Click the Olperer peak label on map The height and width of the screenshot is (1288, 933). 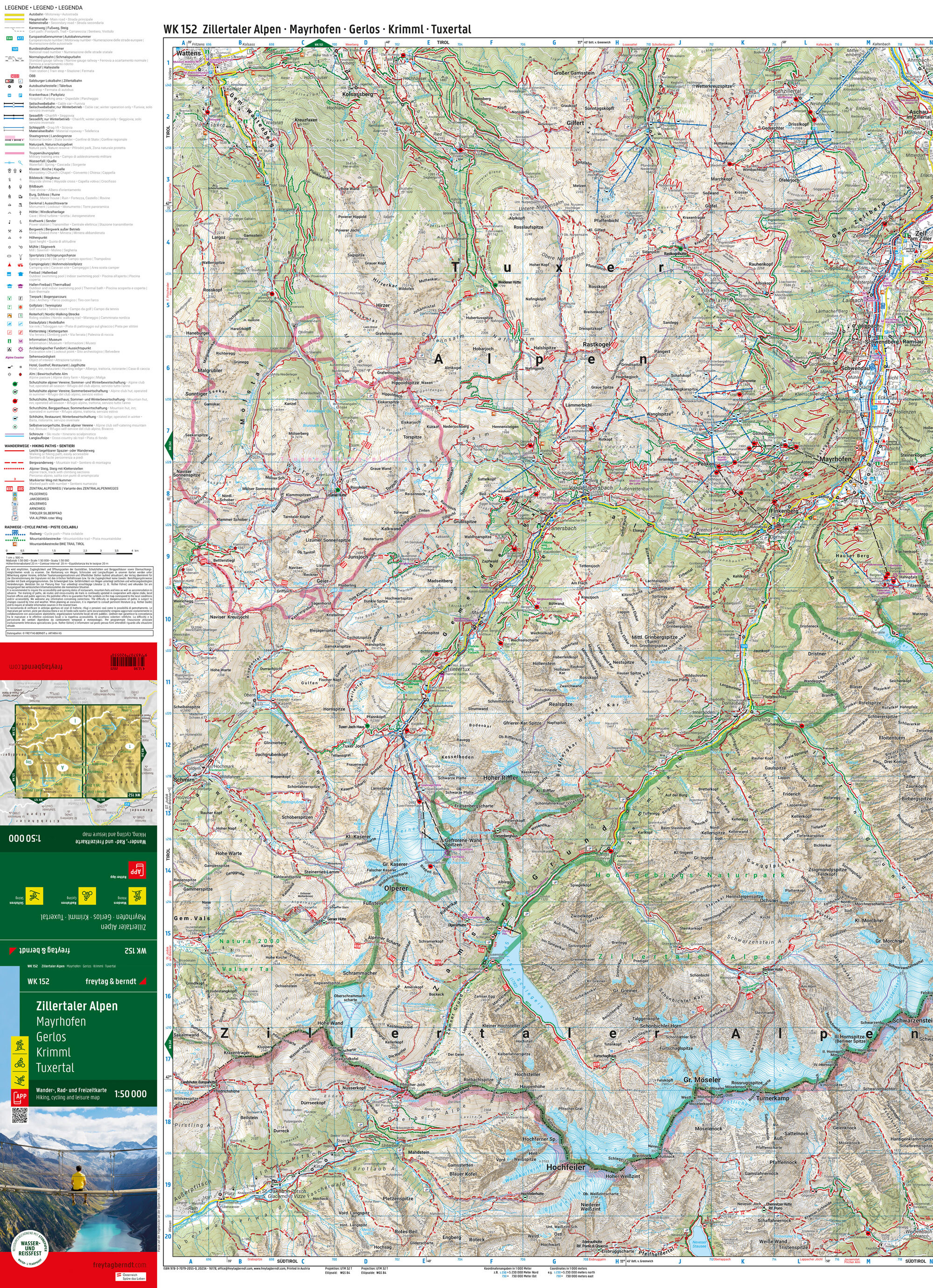396,888
